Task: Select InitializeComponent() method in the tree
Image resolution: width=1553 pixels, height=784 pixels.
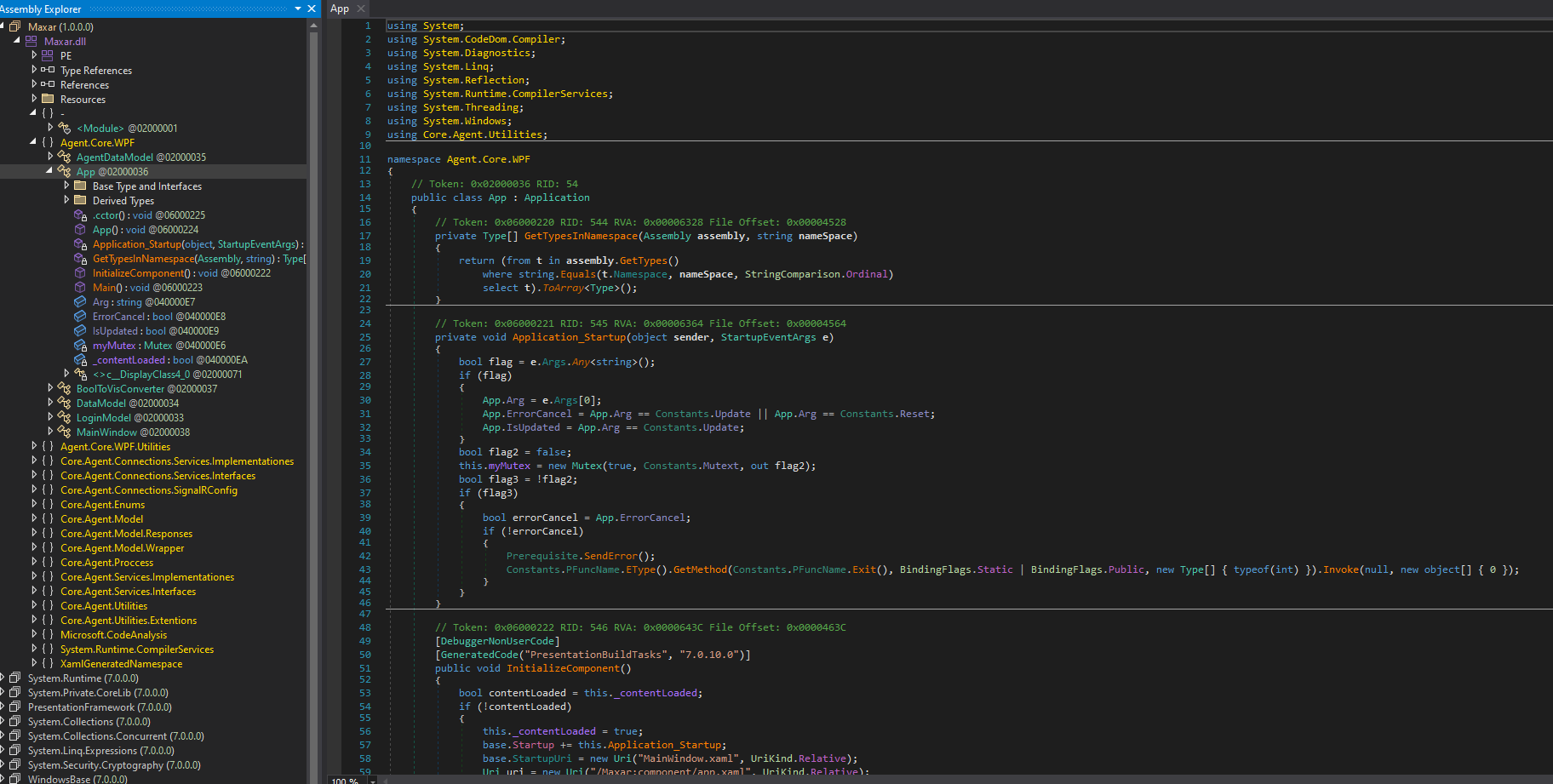Action: tap(140, 273)
